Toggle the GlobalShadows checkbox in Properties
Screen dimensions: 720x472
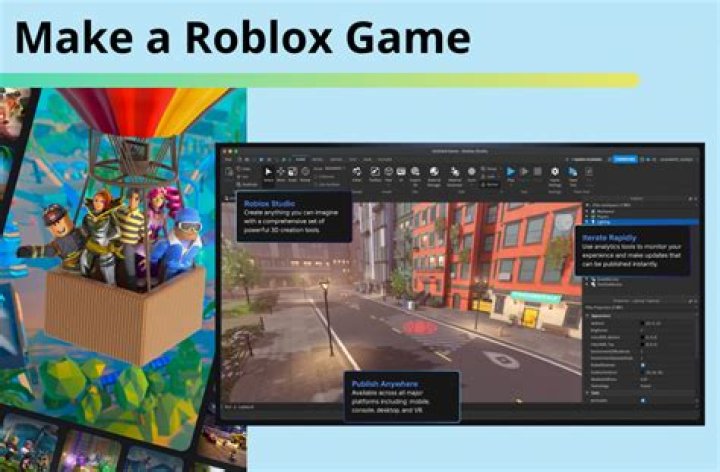pos(642,365)
